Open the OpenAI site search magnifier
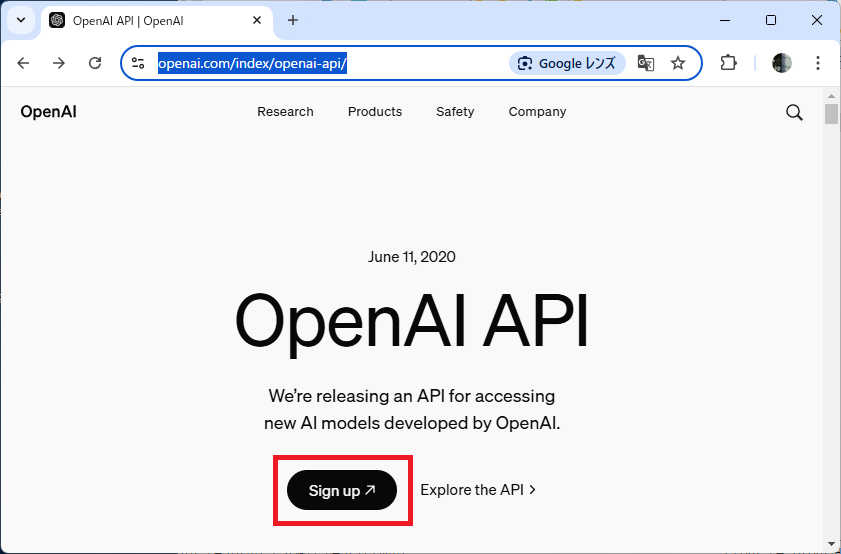This screenshot has width=841, height=554. 794,113
